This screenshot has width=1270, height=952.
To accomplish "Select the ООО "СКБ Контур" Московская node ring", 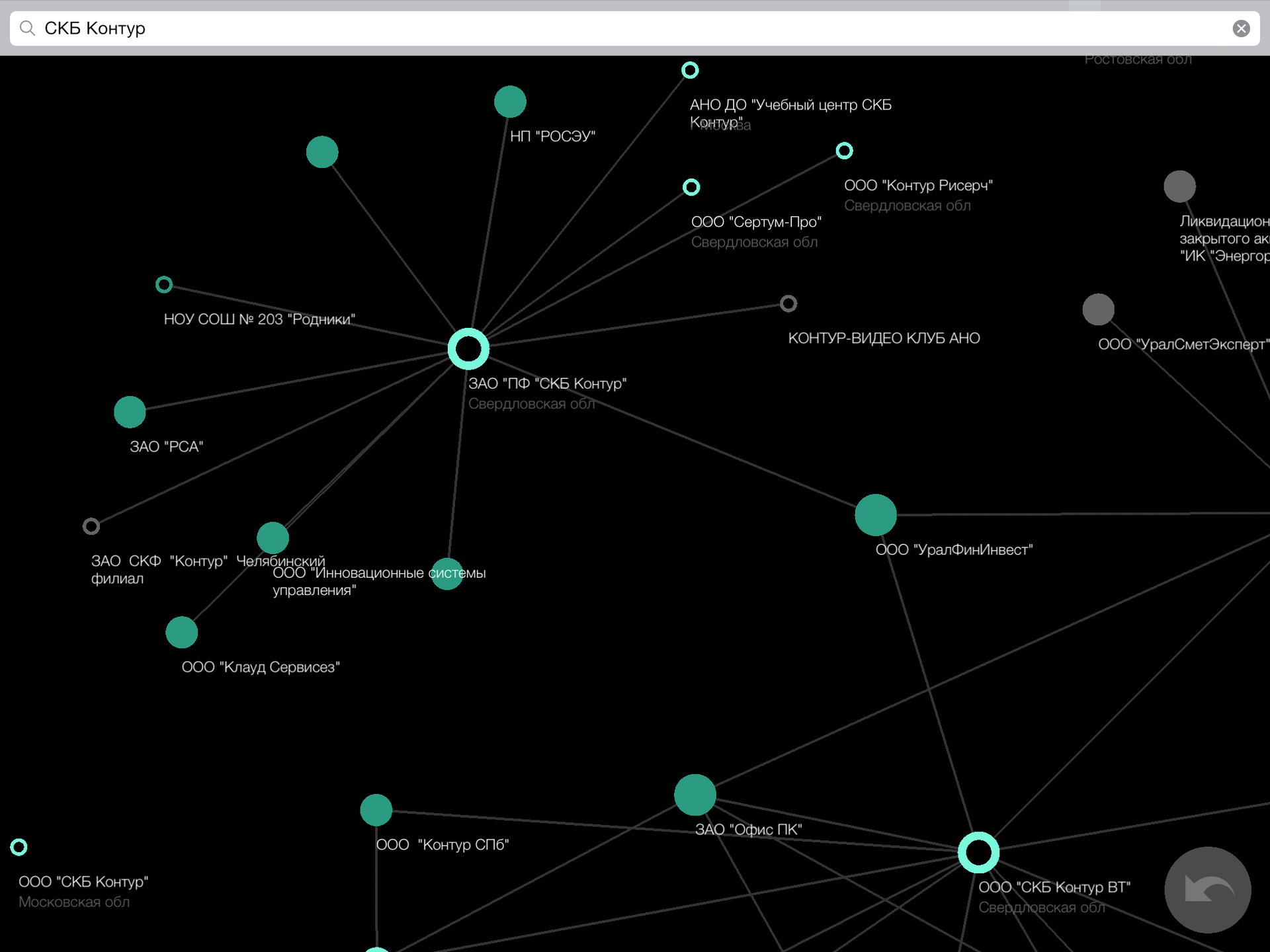I will pyautogui.click(x=19, y=848).
